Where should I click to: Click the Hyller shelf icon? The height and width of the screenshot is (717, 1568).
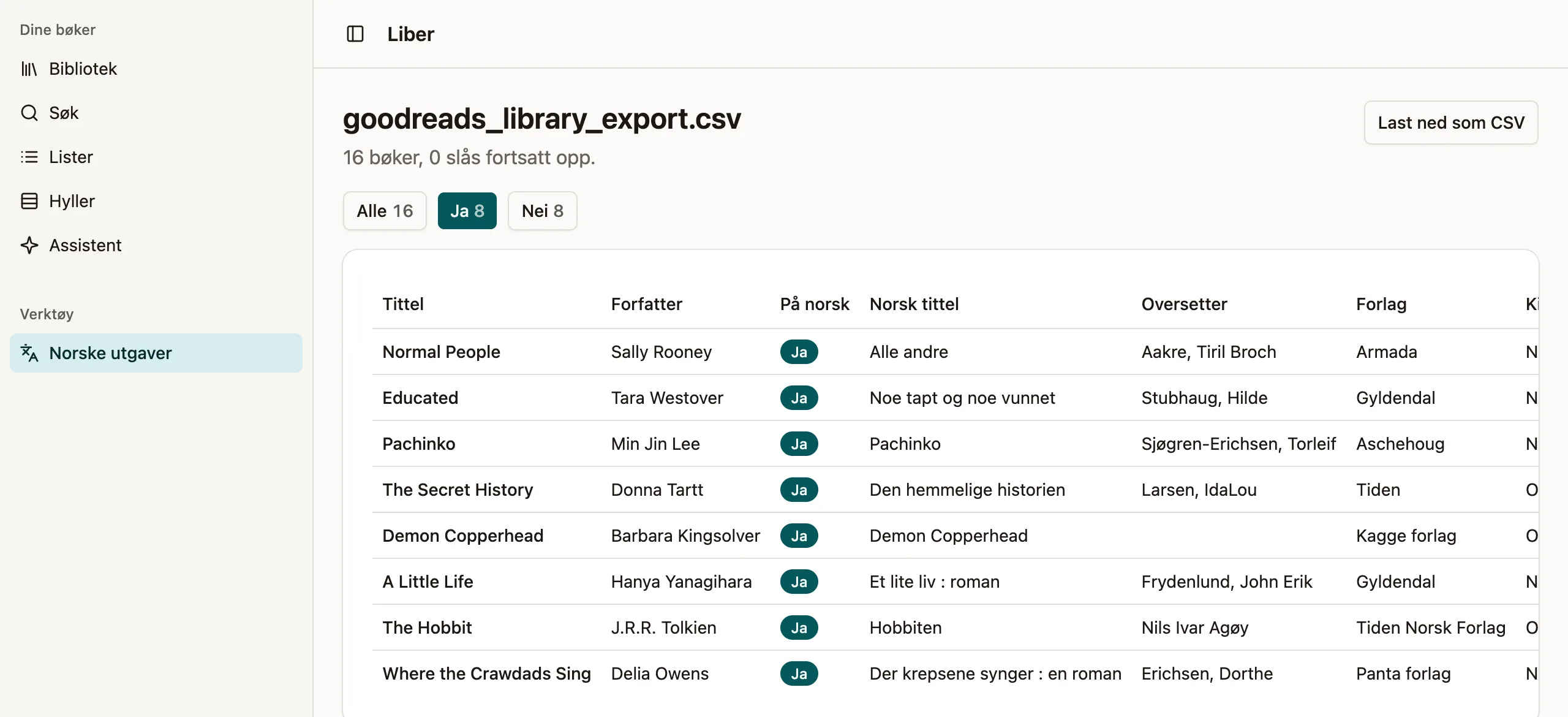pyautogui.click(x=29, y=201)
